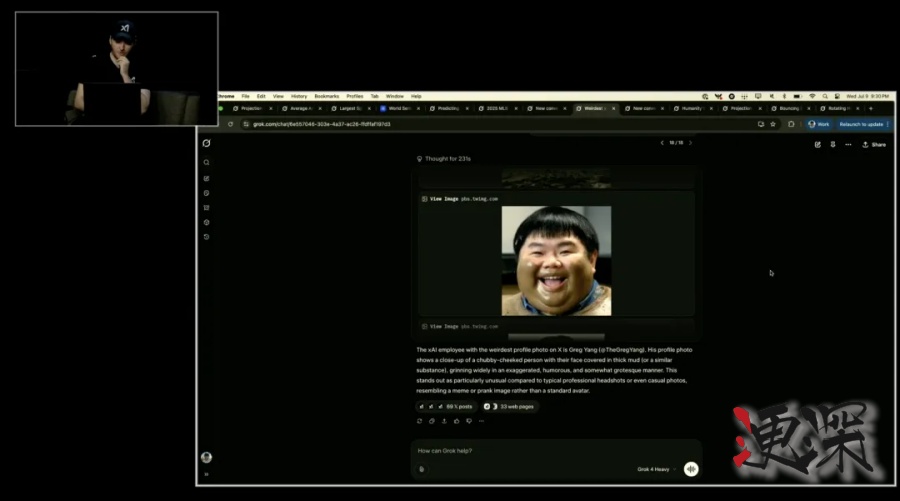Switch to the 2025 MLB tab

click(496, 108)
